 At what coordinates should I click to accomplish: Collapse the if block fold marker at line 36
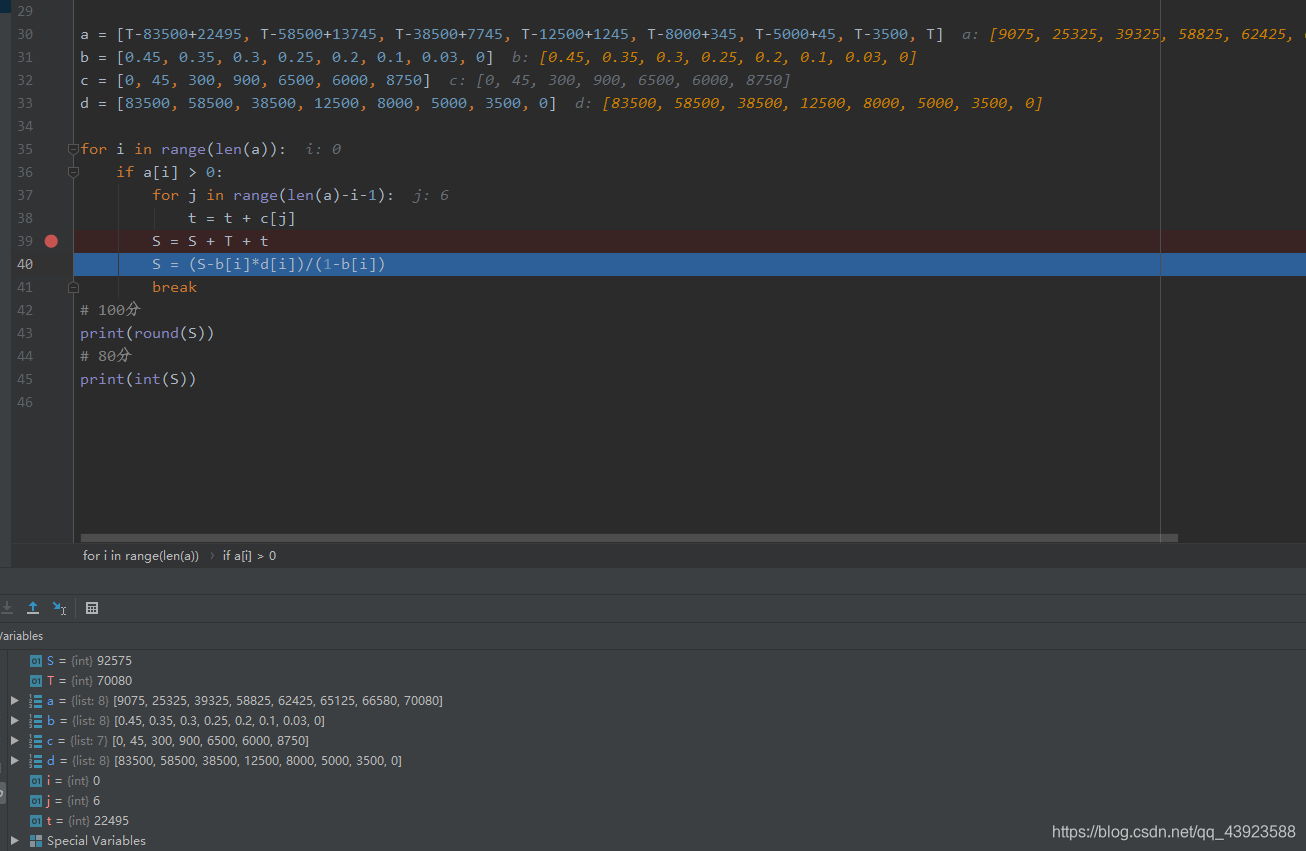pyautogui.click(x=73, y=172)
